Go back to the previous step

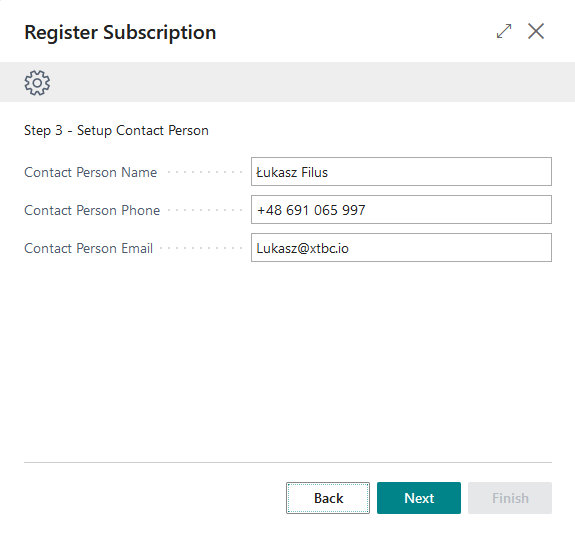328,498
